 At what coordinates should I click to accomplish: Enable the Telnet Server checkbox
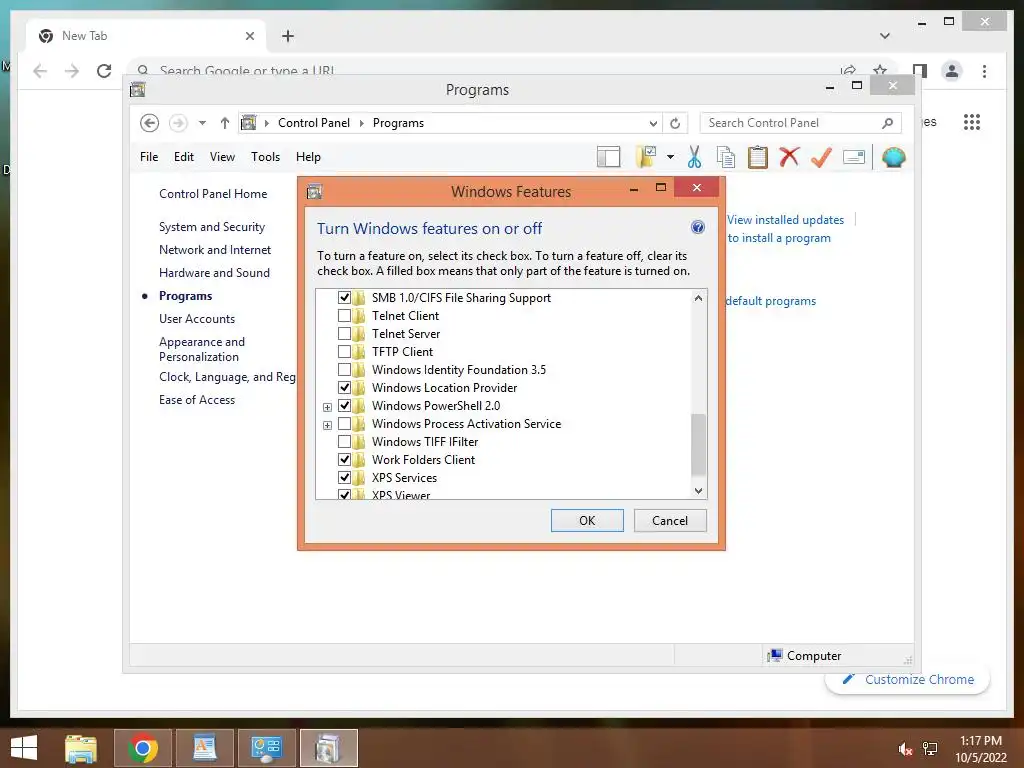point(344,334)
